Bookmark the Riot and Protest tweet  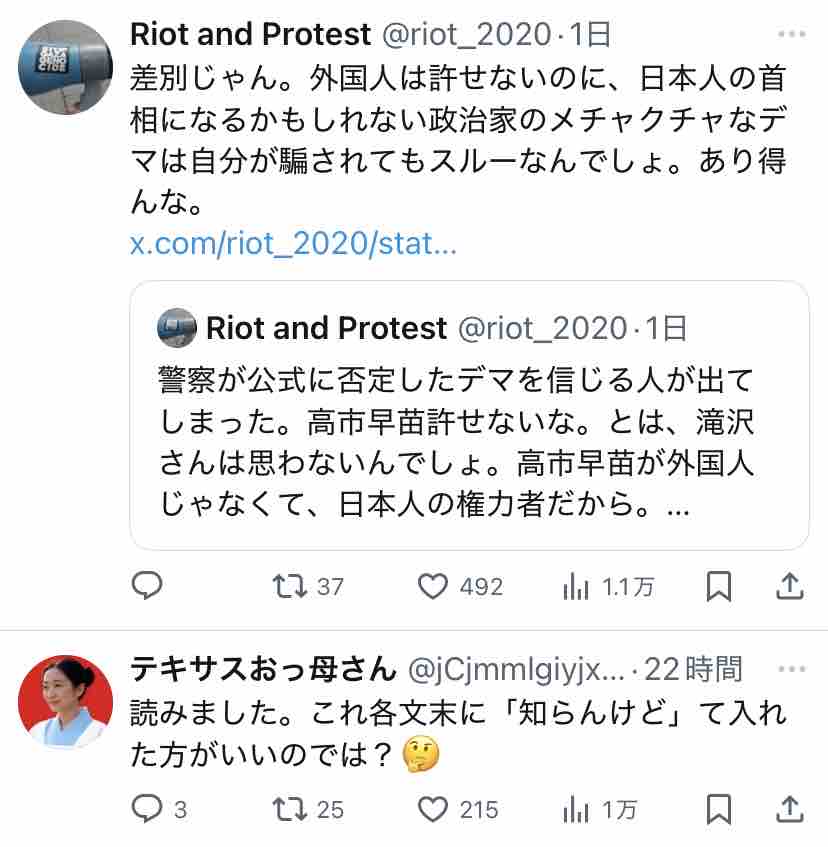pos(718,586)
